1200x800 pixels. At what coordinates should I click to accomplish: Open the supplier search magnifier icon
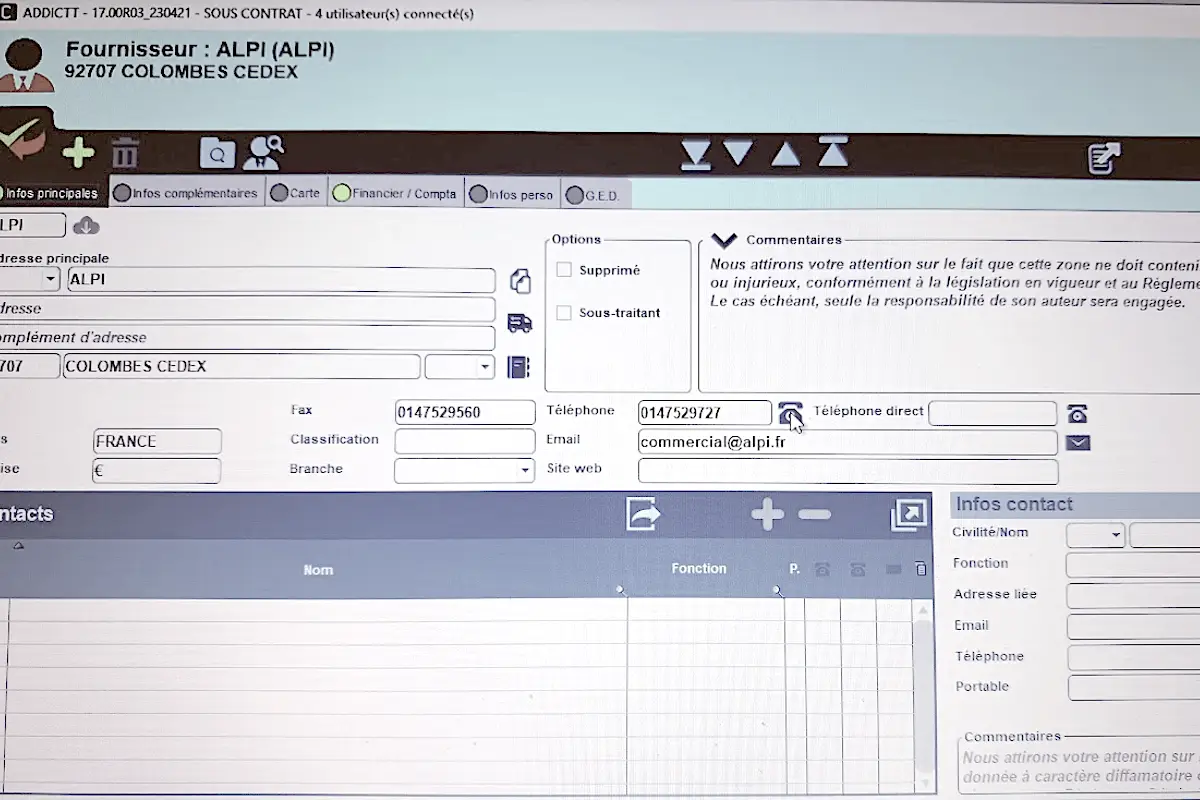click(217, 153)
